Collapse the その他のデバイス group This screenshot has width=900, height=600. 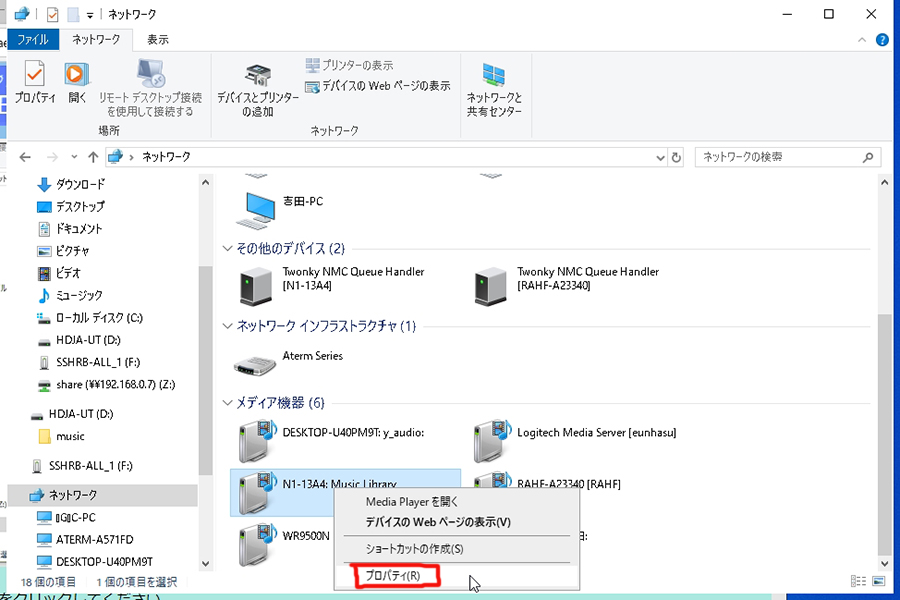tap(227, 248)
